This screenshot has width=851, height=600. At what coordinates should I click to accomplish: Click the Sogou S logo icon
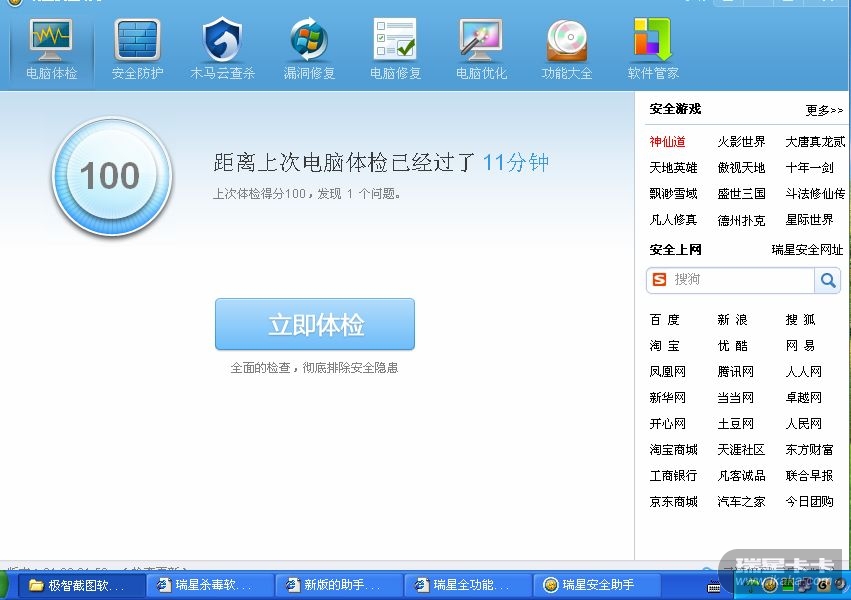point(659,279)
